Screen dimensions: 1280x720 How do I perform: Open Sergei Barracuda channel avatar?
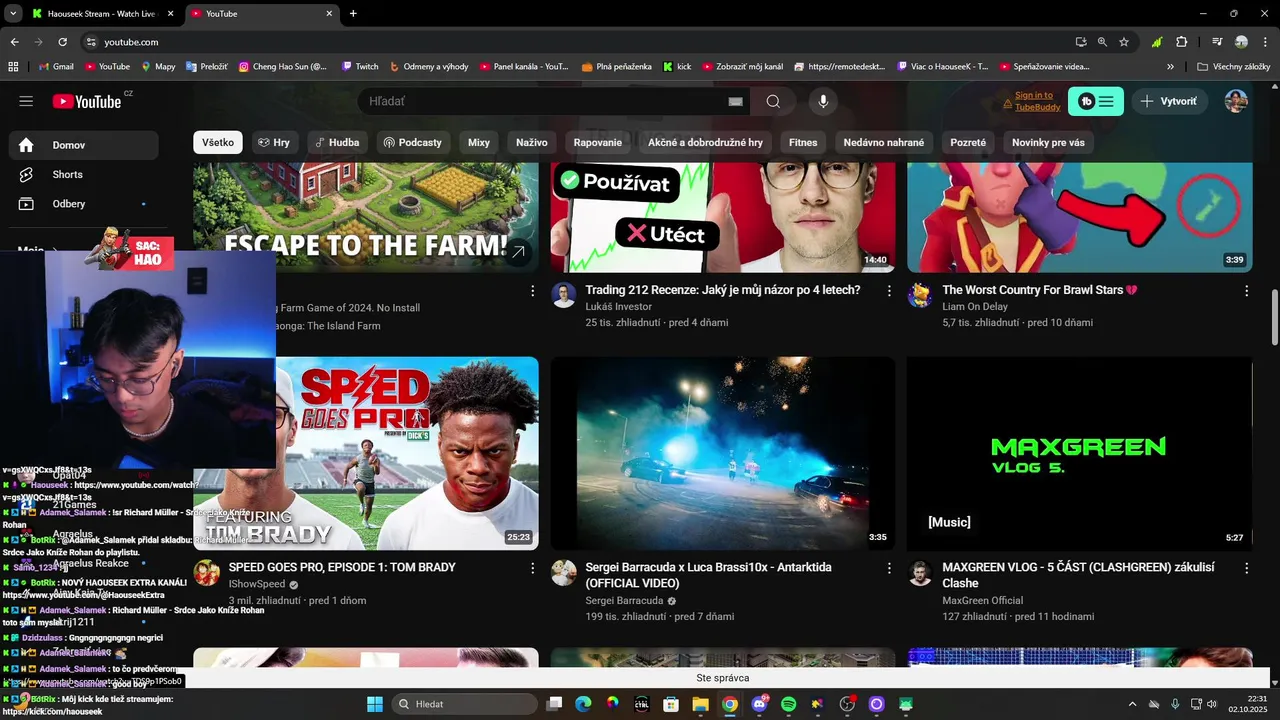(564, 573)
